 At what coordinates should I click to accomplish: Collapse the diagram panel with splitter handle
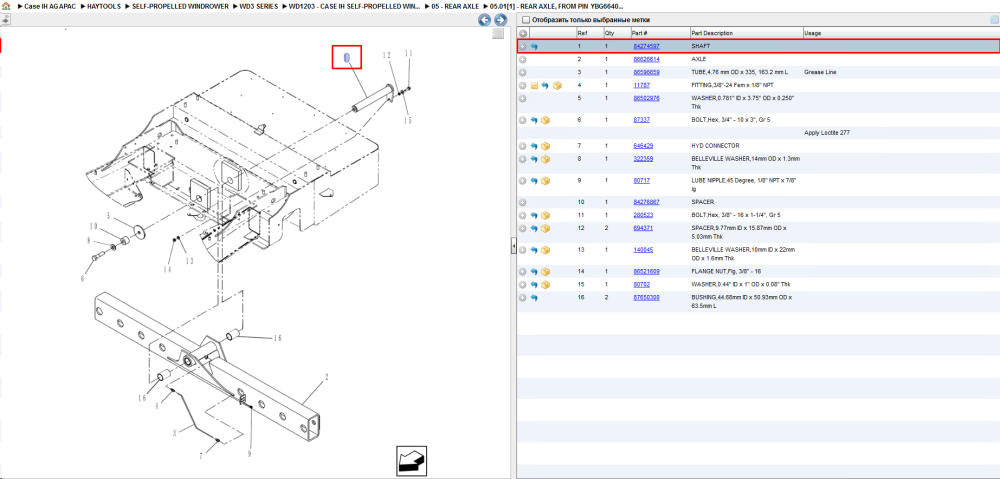click(513, 247)
